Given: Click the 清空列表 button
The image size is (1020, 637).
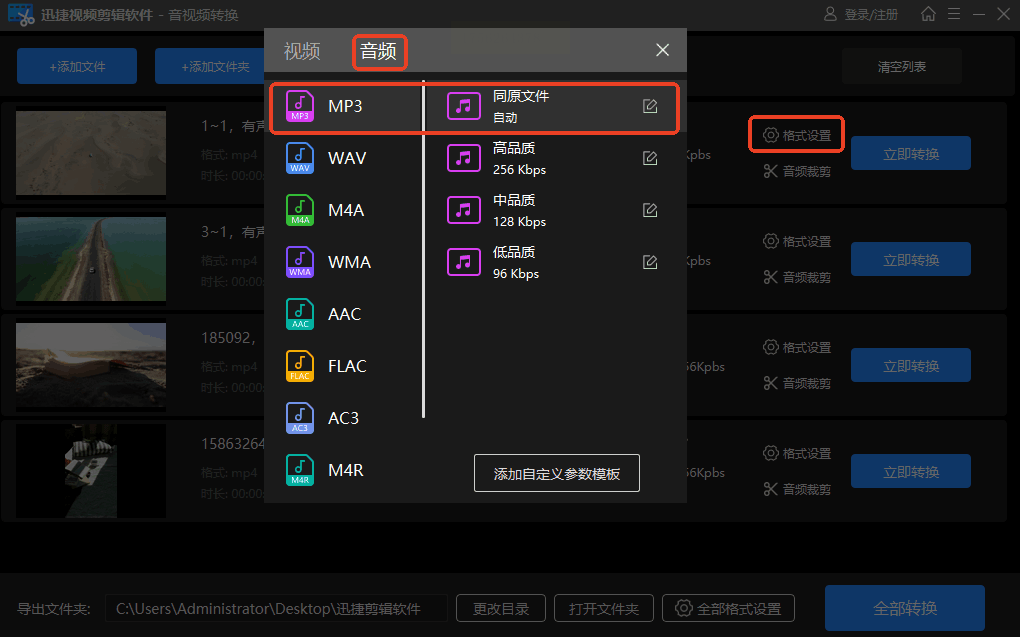Looking at the screenshot, I should click(x=902, y=66).
